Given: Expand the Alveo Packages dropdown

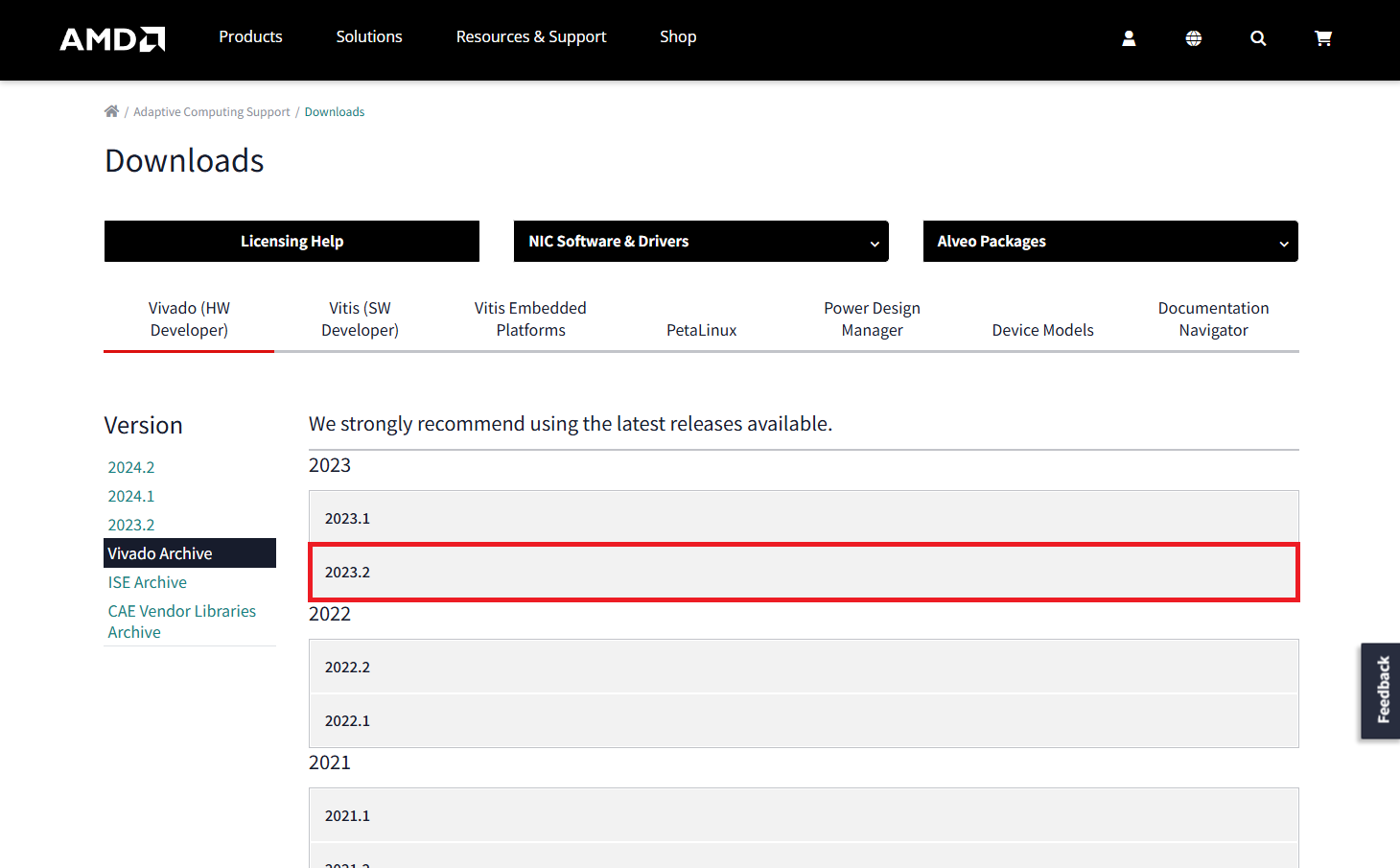Looking at the screenshot, I should pyautogui.click(x=1109, y=242).
